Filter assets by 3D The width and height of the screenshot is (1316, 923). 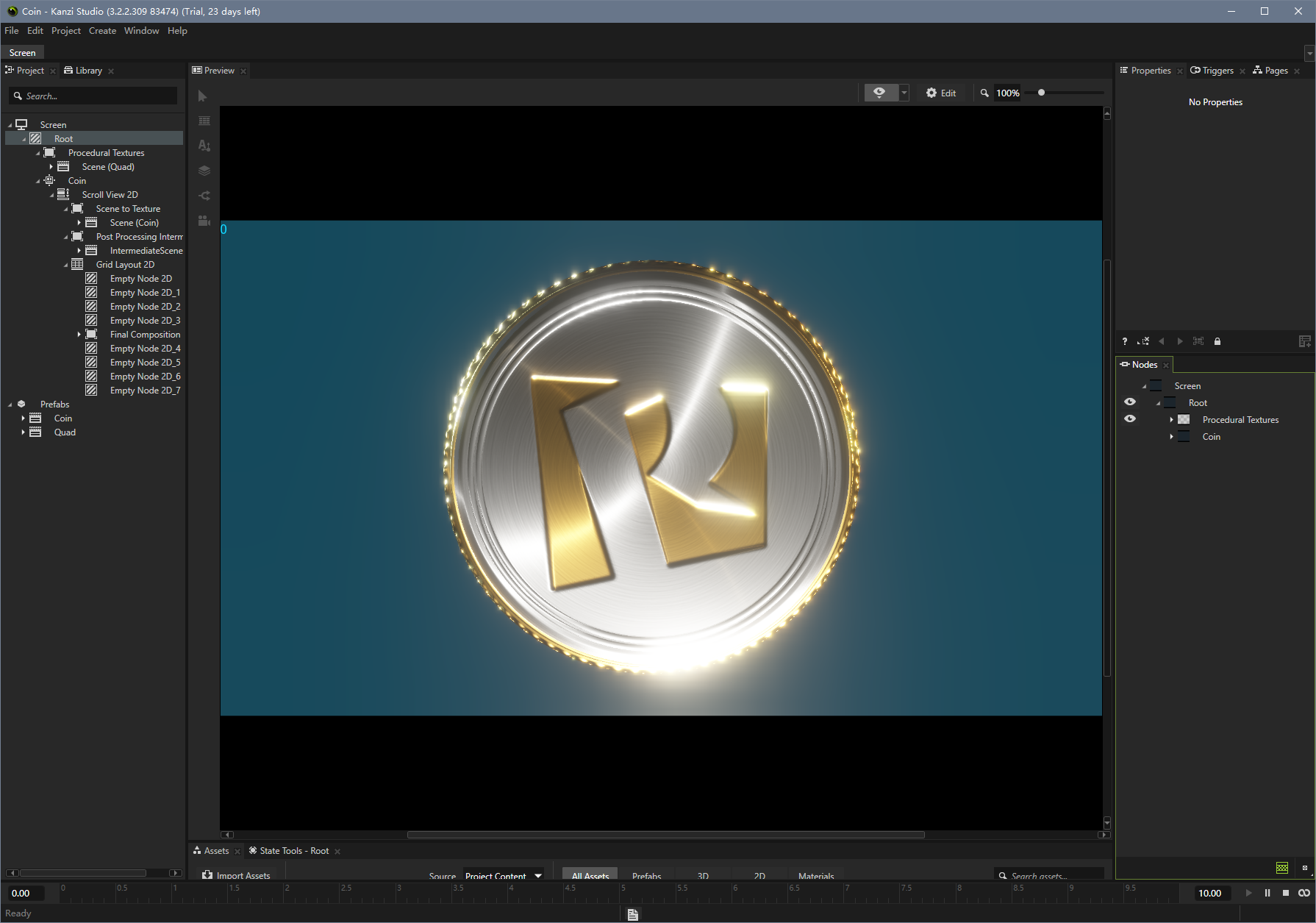tap(703, 875)
